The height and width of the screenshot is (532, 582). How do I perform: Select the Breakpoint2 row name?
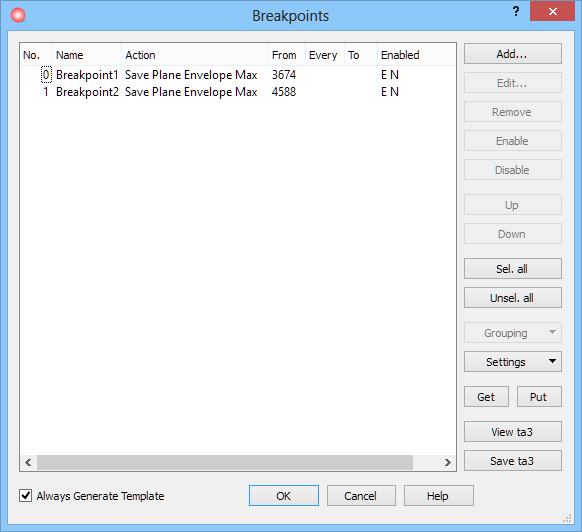pyautogui.click(x=87, y=92)
